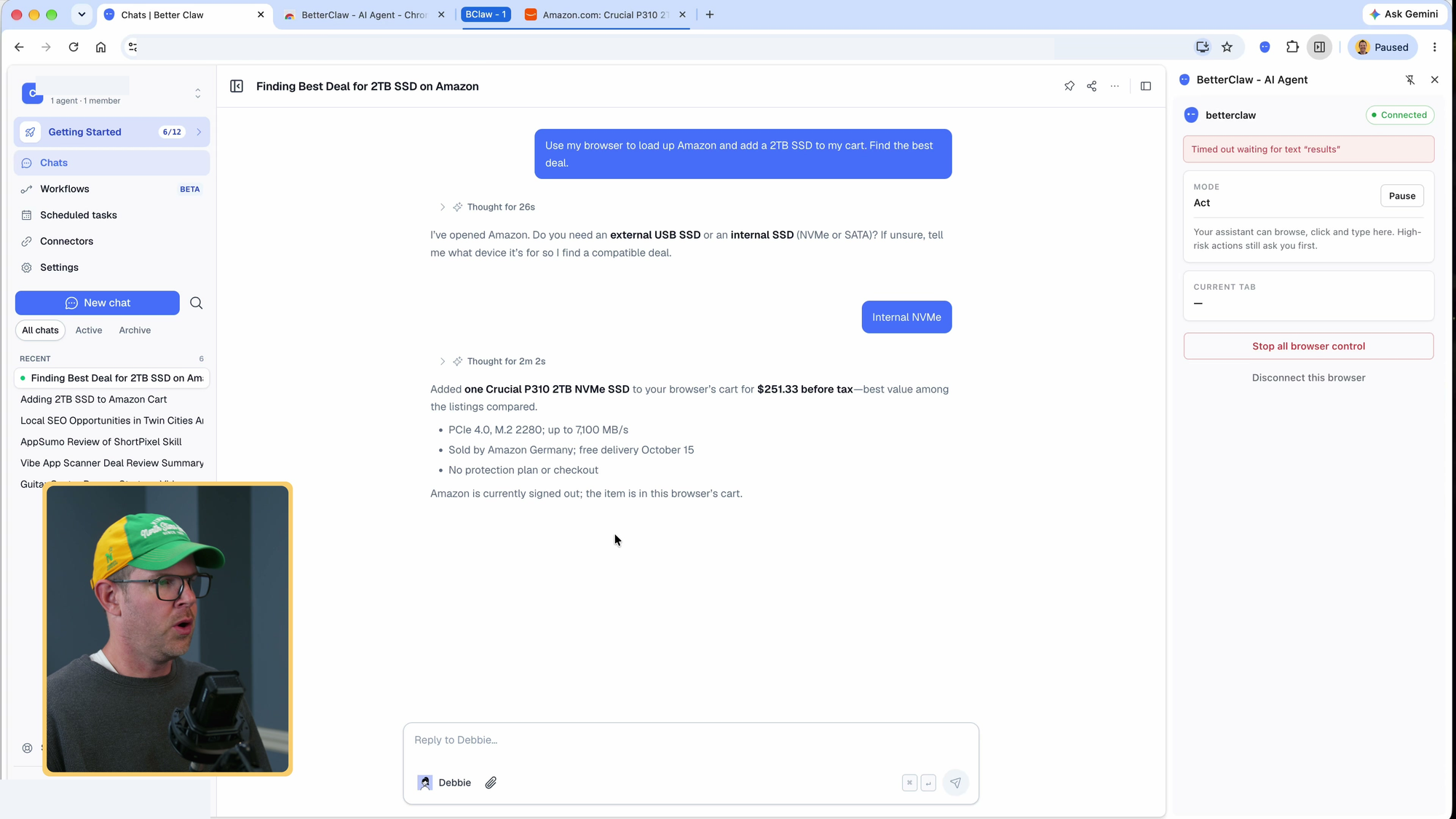Click Disconnect this browser
This screenshot has width=1456, height=819.
1308,378
